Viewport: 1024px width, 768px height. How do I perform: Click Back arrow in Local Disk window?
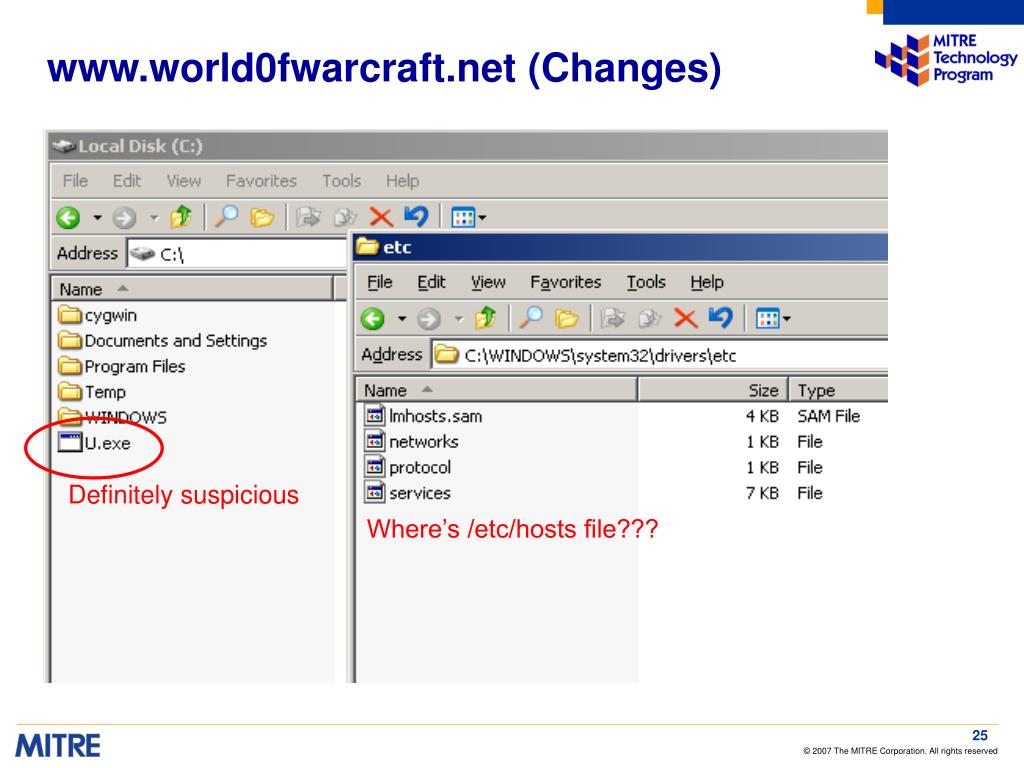point(68,217)
